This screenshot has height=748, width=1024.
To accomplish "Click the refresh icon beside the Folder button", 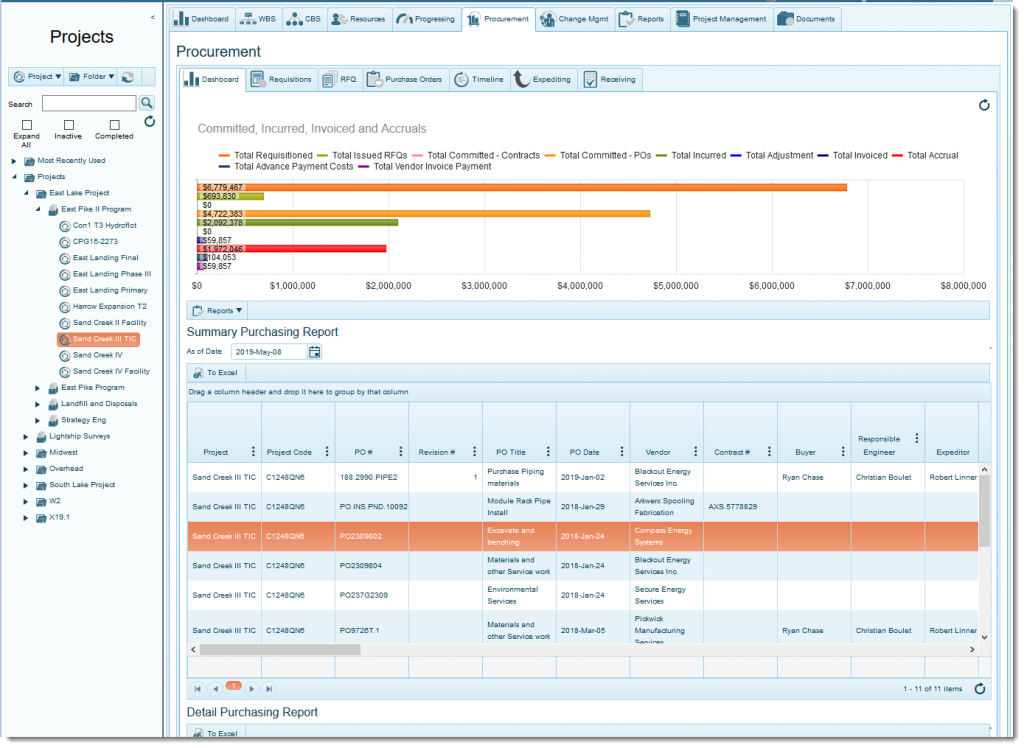I will tap(126, 77).
